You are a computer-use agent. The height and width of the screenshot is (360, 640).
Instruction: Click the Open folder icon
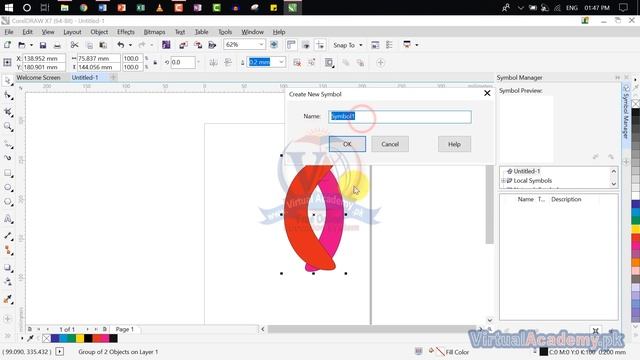pyautogui.click(x=22, y=45)
